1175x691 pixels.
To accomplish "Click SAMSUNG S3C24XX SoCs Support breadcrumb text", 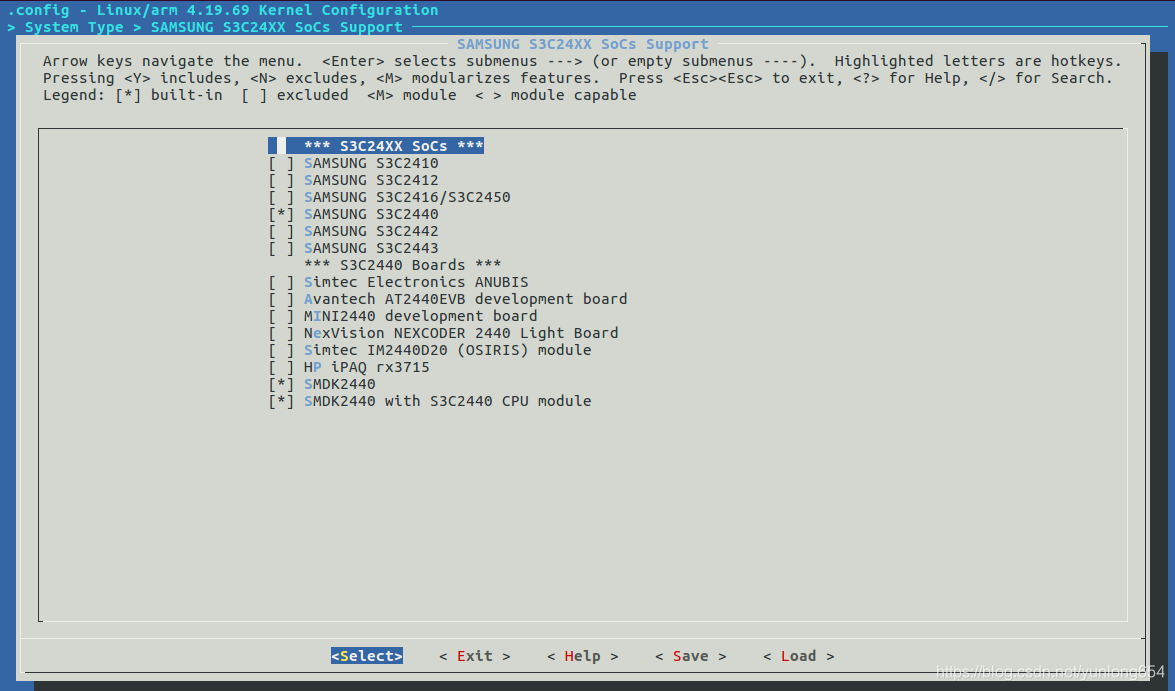I will pyautogui.click(x=277, y=27).
